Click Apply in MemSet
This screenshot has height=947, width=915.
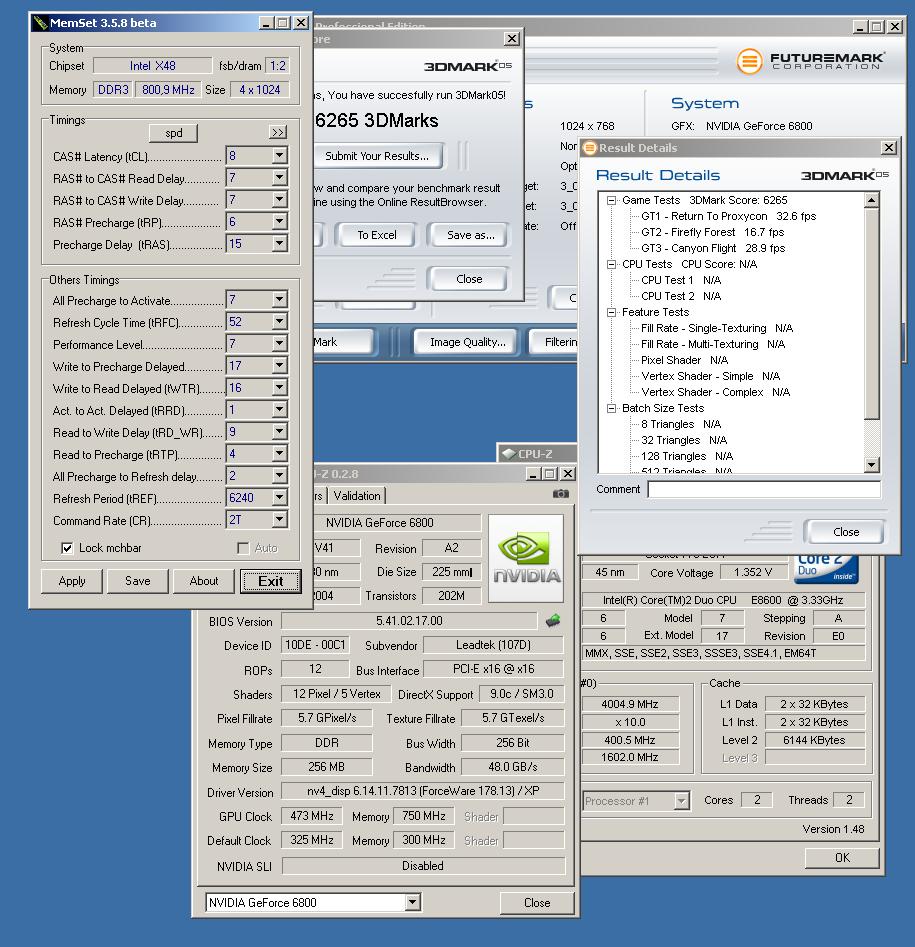[72, 581]
